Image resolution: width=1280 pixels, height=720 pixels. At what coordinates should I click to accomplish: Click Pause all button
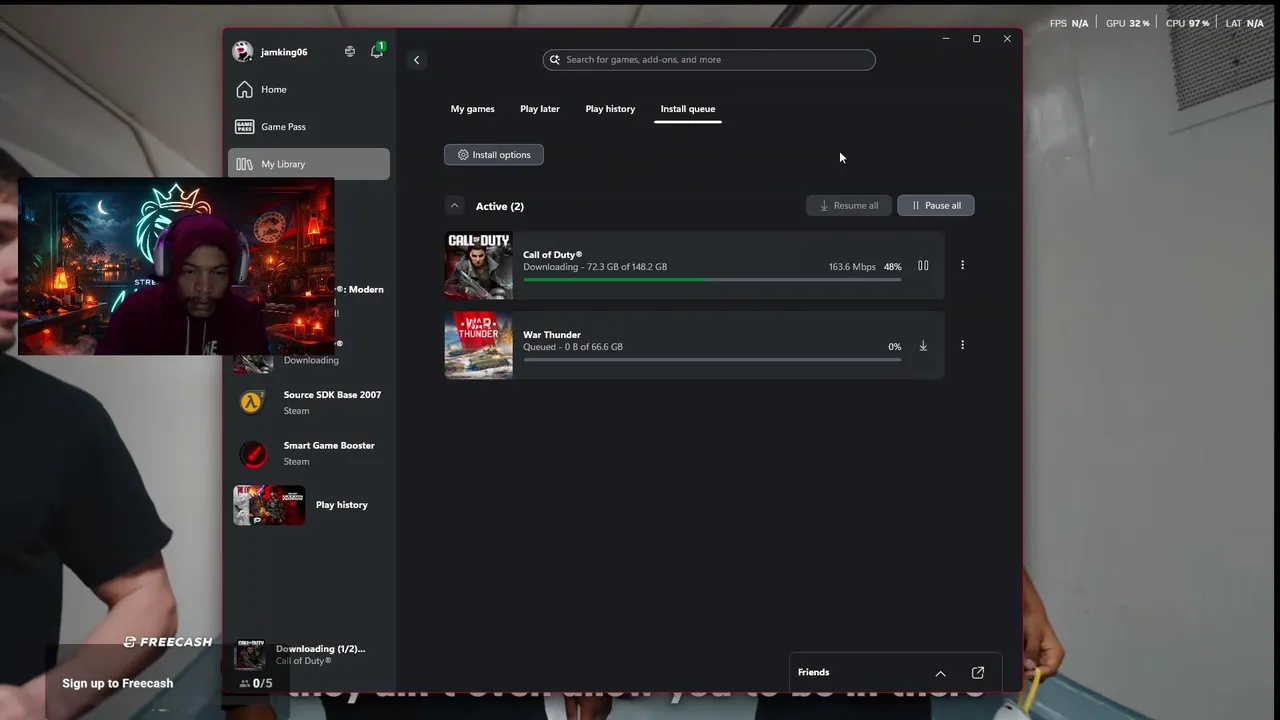pos(936,206)
